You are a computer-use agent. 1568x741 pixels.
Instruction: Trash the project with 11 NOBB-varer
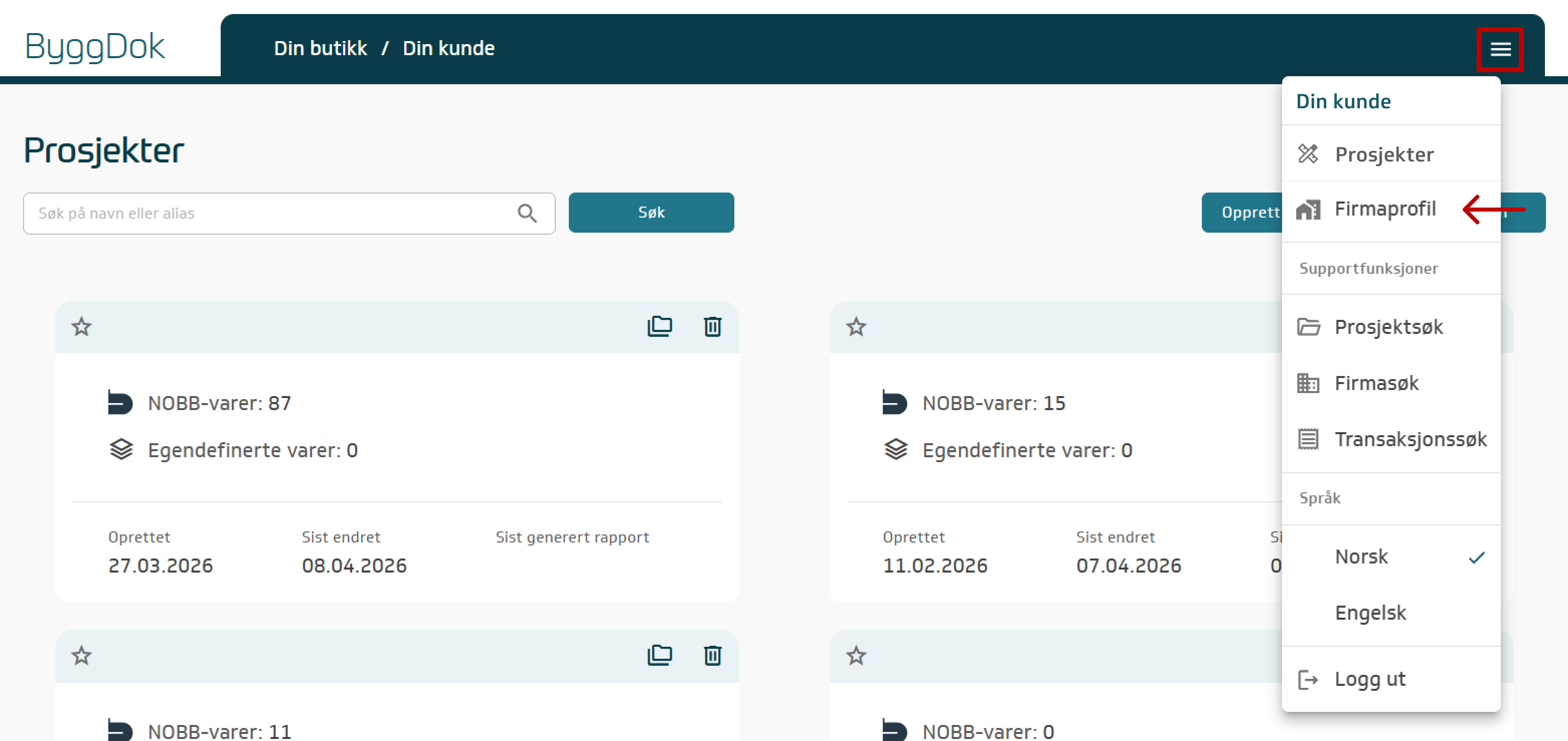(x=712, y=655)
